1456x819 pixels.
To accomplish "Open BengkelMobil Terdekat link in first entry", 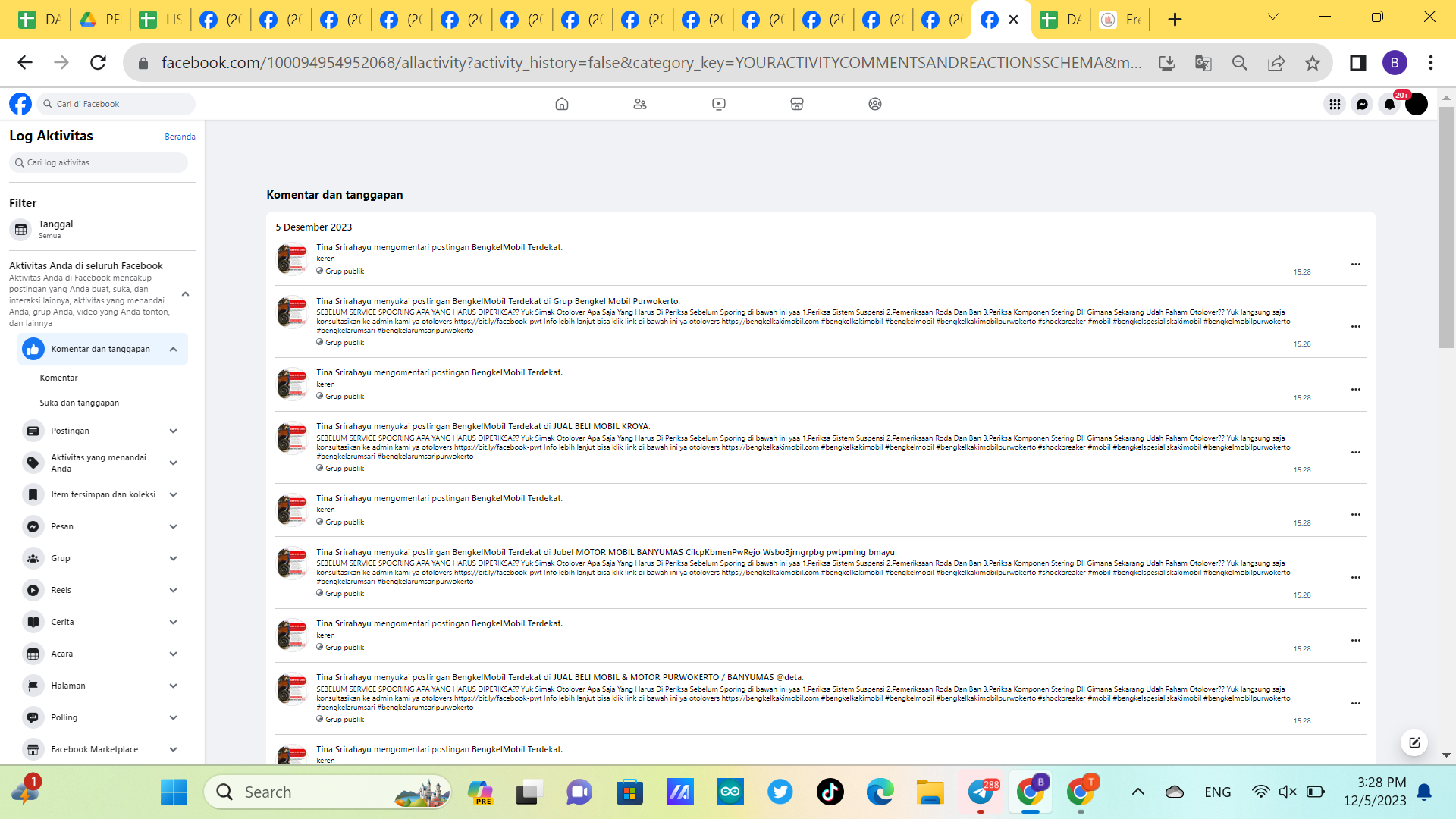I will pyautogui.click(x=516, y=247).
